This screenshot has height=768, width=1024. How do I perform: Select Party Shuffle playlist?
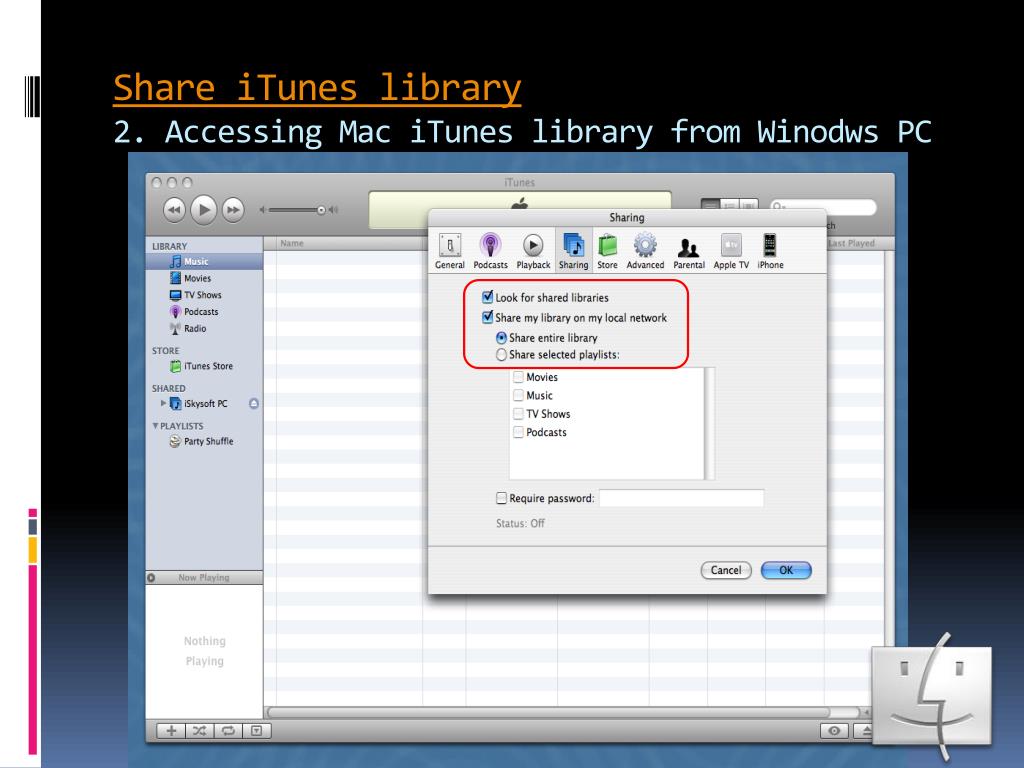click(204, 441)
